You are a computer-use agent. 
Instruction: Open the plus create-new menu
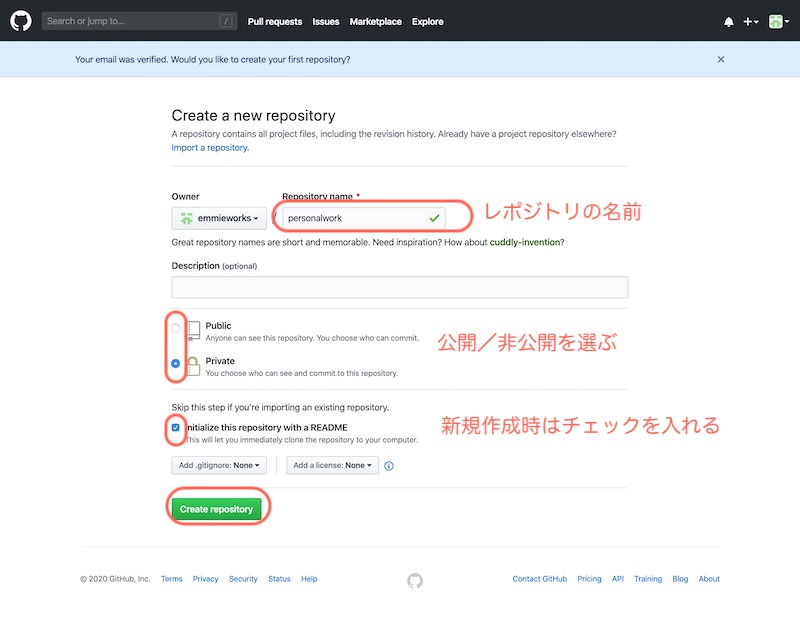pos(751,21)
